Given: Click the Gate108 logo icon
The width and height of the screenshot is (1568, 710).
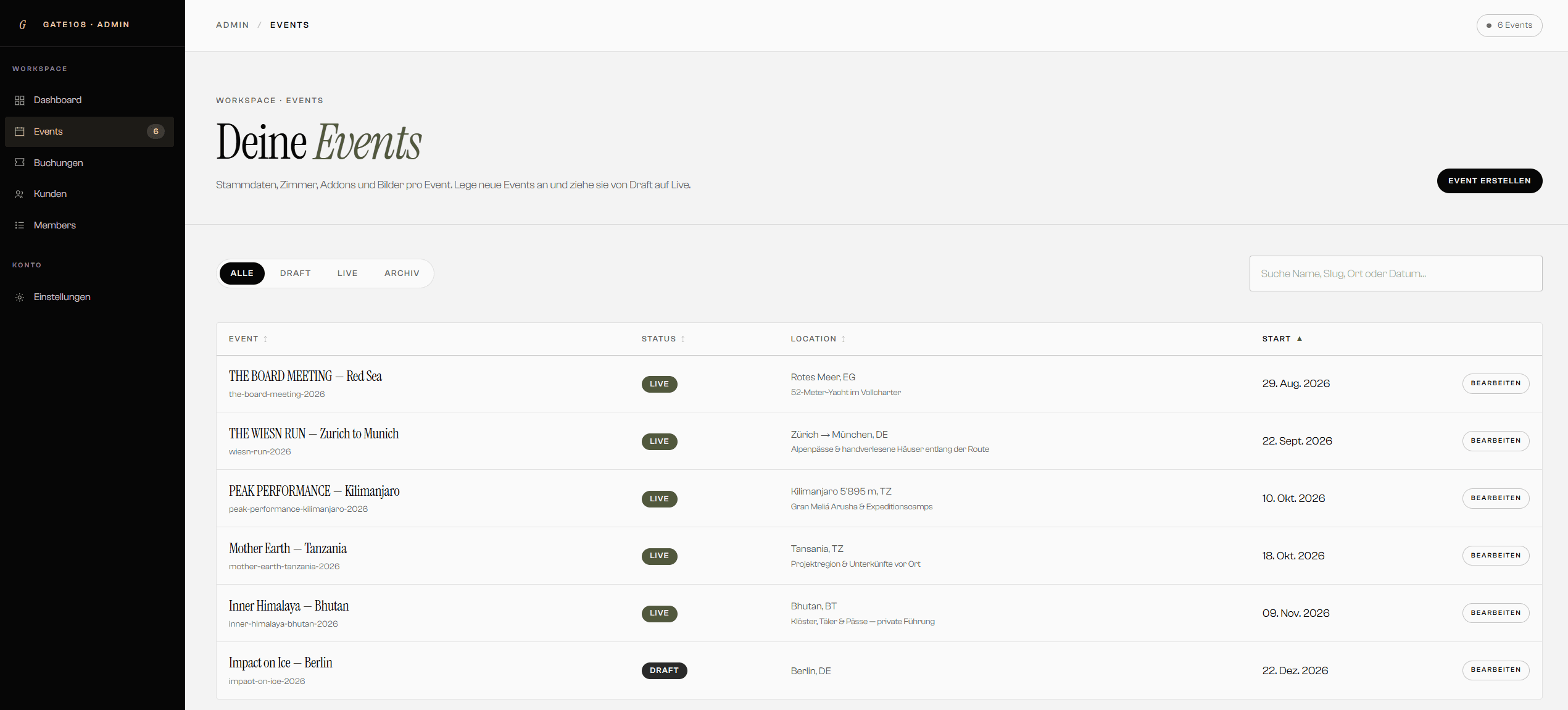Looking at the screenshot, I should (x=23, y=25).
